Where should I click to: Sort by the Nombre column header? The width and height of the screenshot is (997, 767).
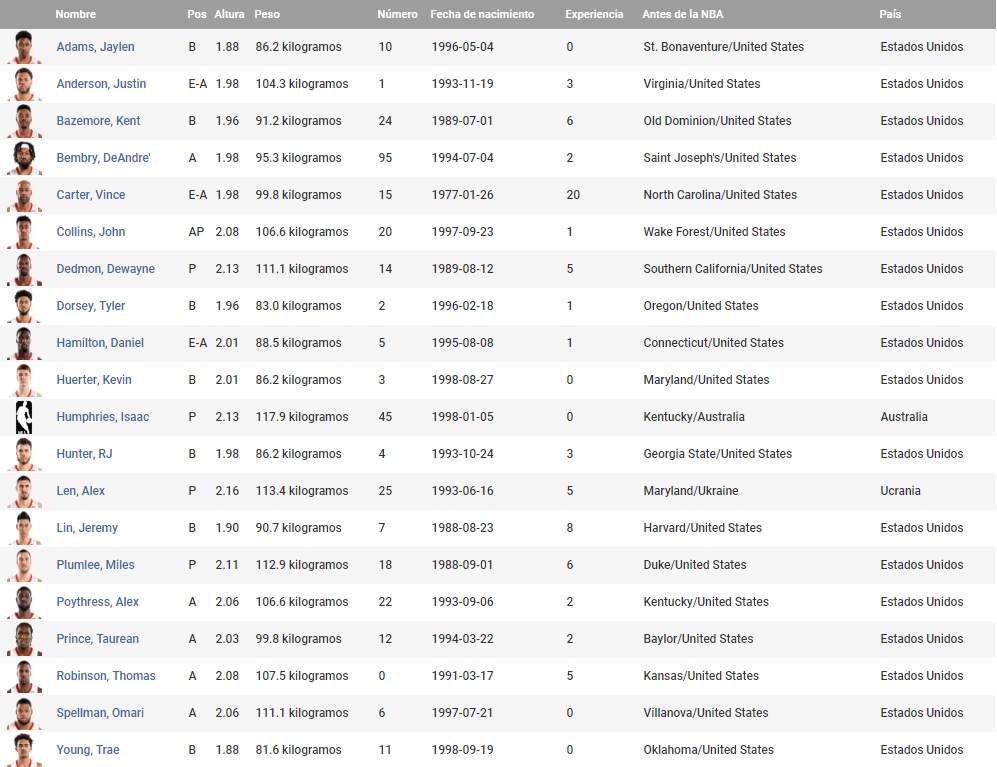click(75, 14)
